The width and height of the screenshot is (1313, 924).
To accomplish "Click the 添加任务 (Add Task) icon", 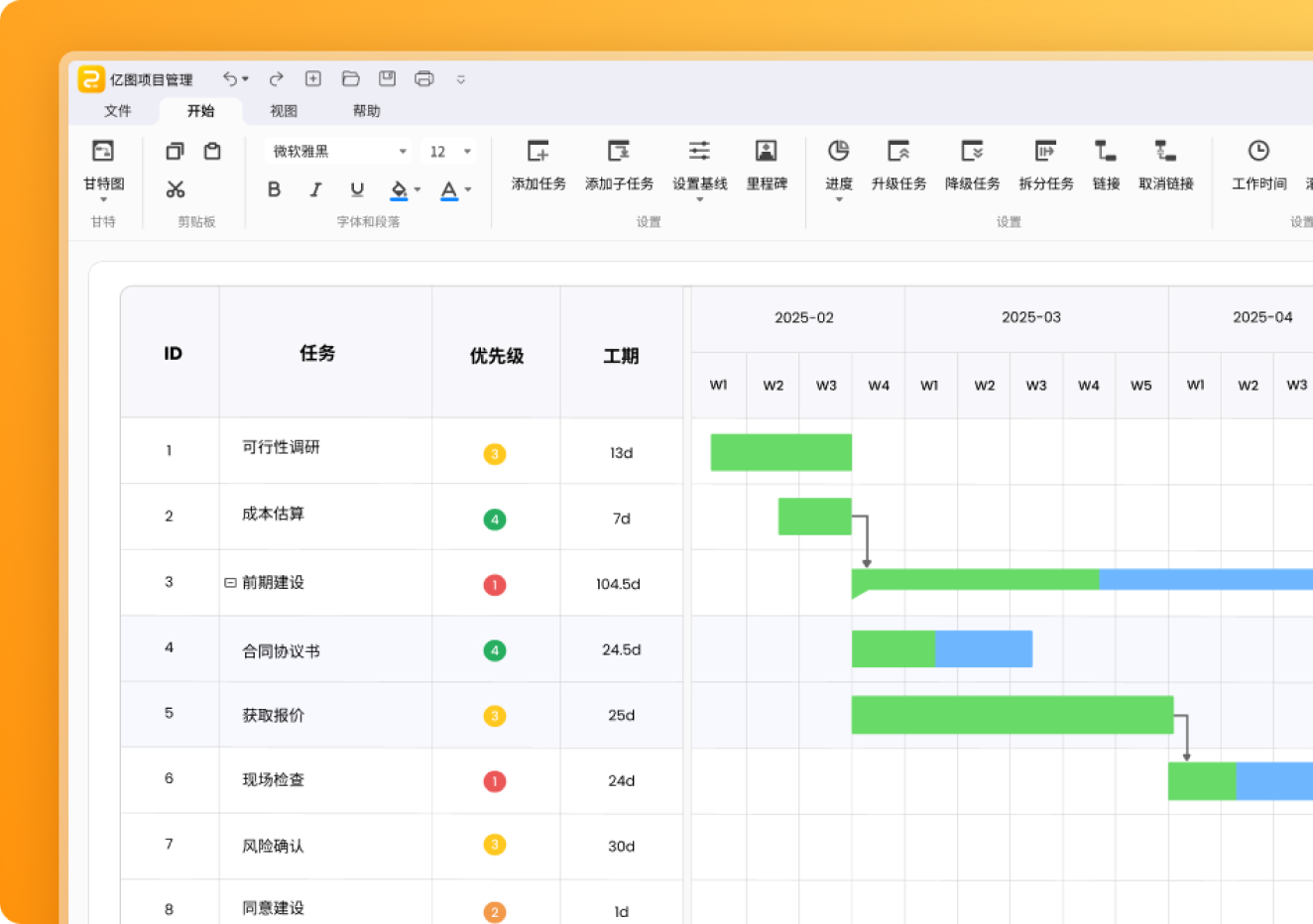I will (x=537, y=152).
